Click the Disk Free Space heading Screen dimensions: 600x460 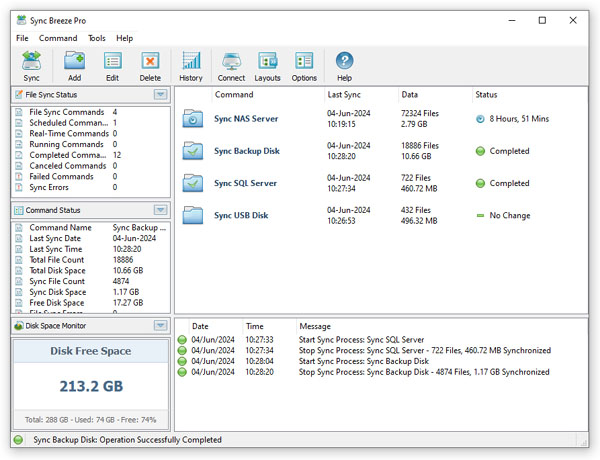pyautogui.click(x=91, y=351)
